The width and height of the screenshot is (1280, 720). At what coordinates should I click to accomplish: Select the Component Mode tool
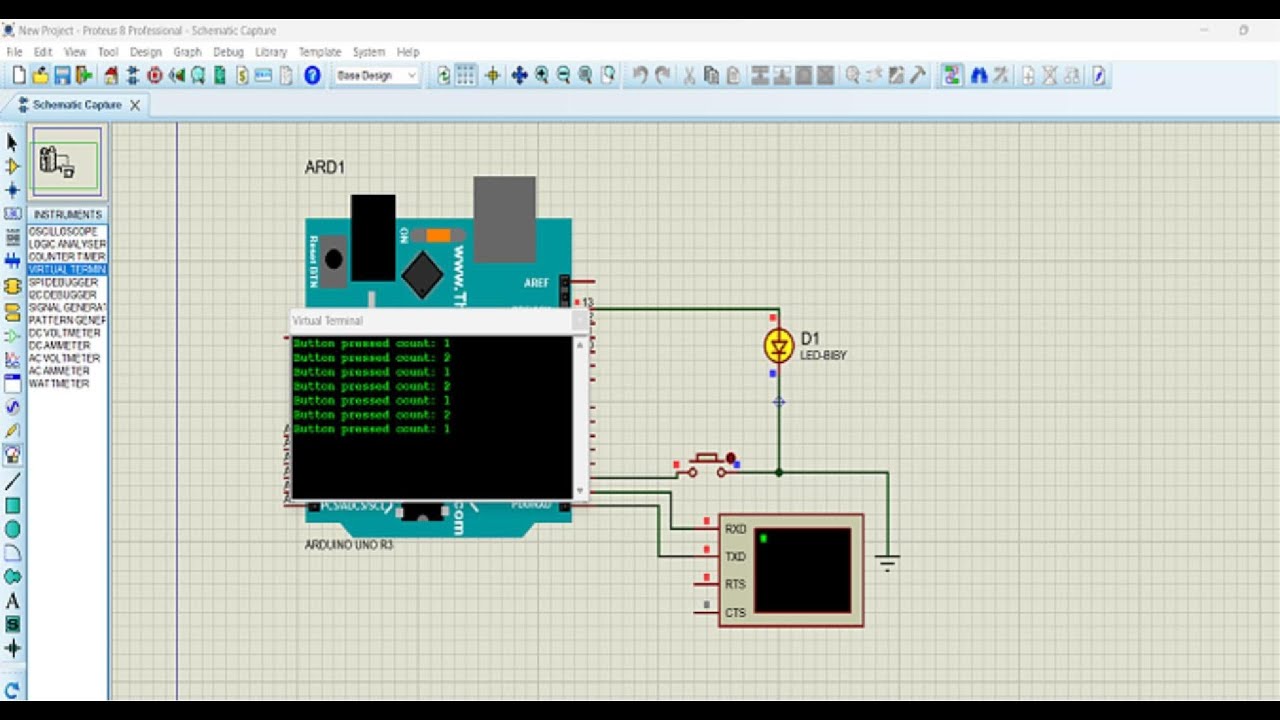click(12, 166)
